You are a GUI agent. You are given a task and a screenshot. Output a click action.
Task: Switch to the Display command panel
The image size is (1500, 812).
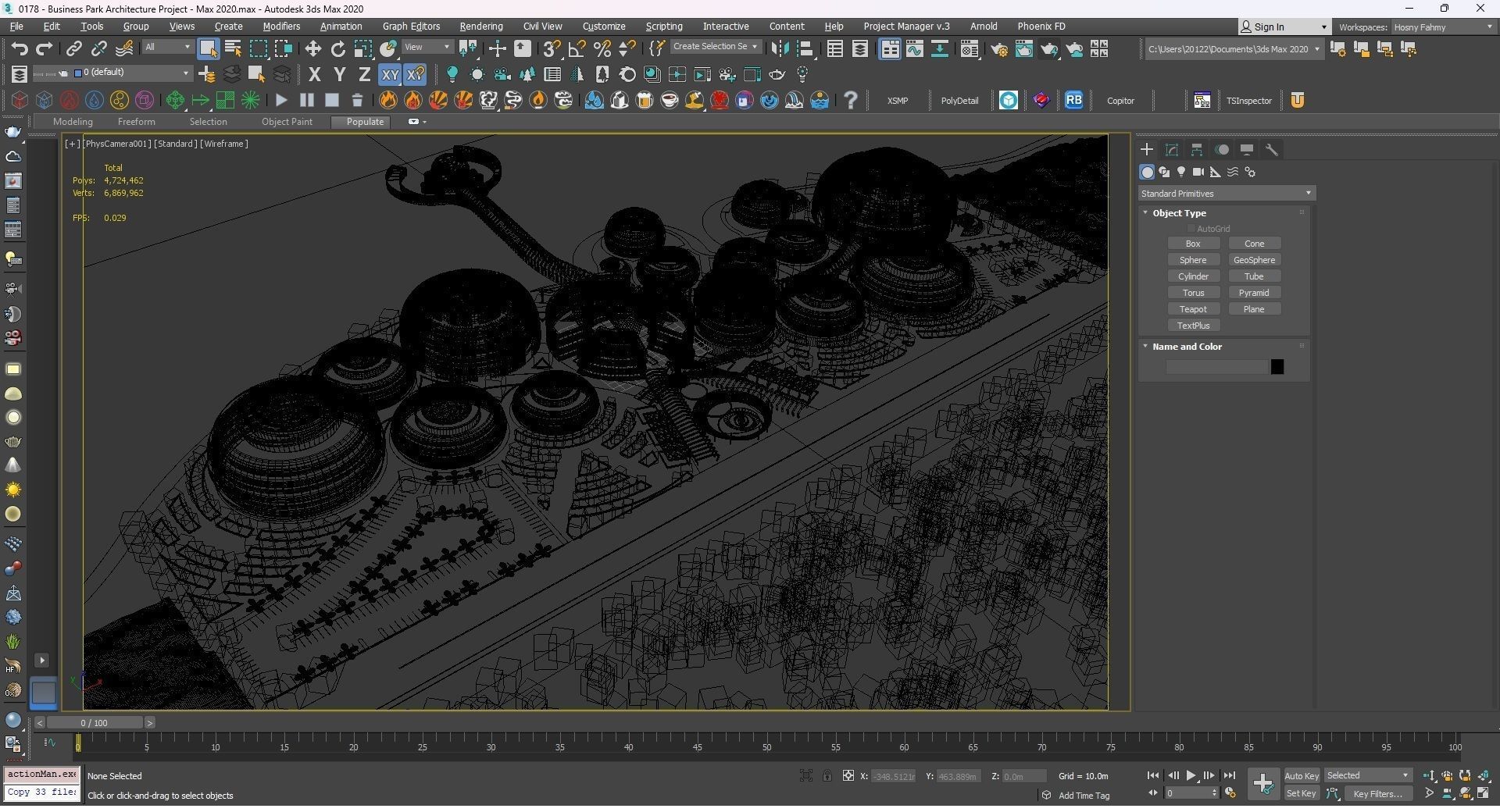pyautogui.click(x=1247, y=149)
